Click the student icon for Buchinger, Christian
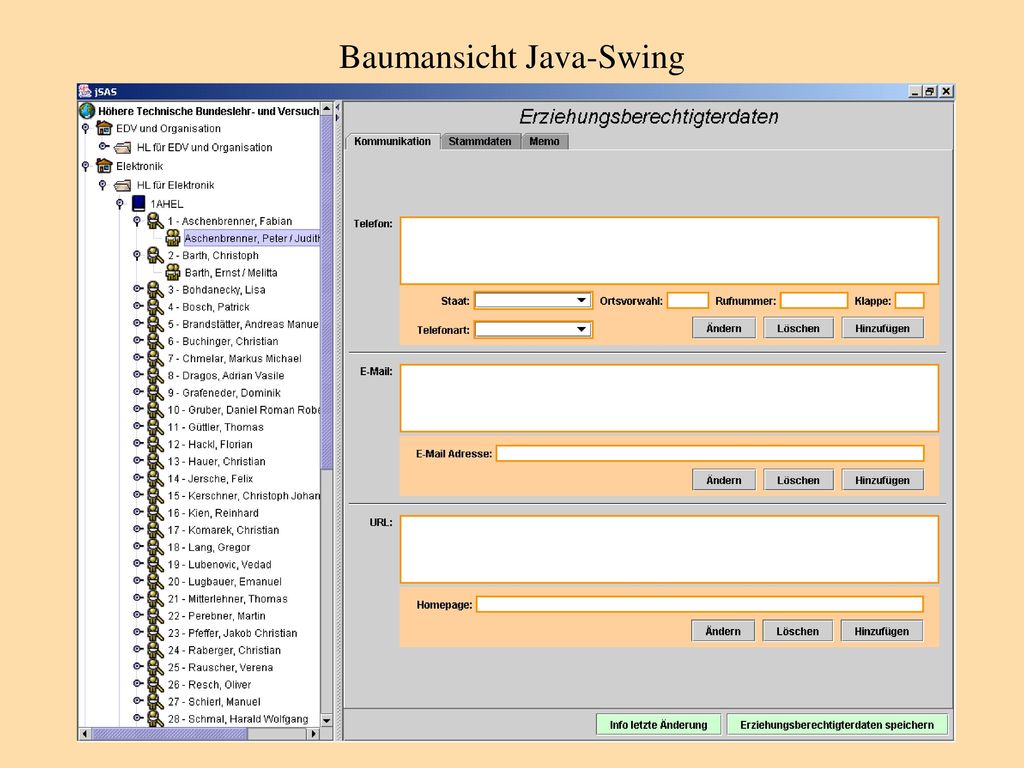 coord(155,341)
